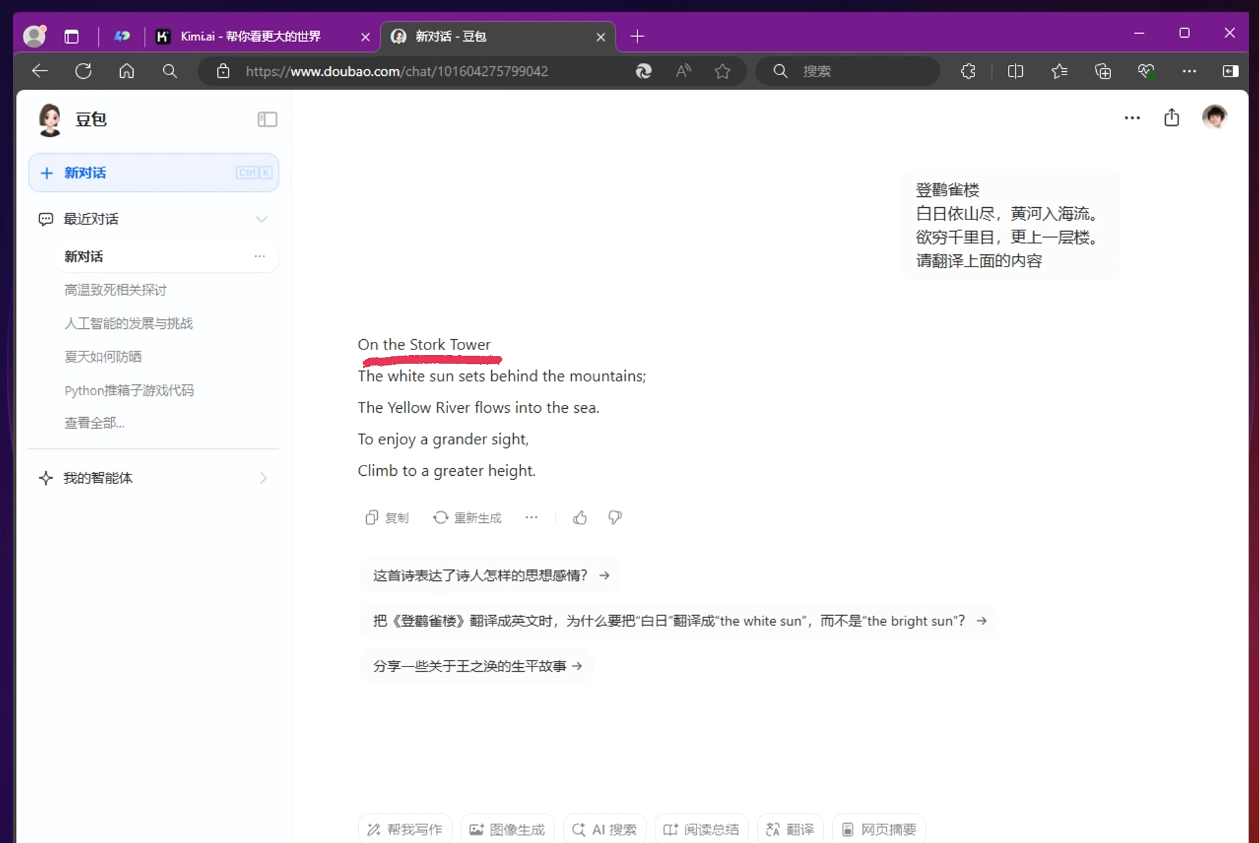Open the chat's three-dot options menu

point(1131,117)
